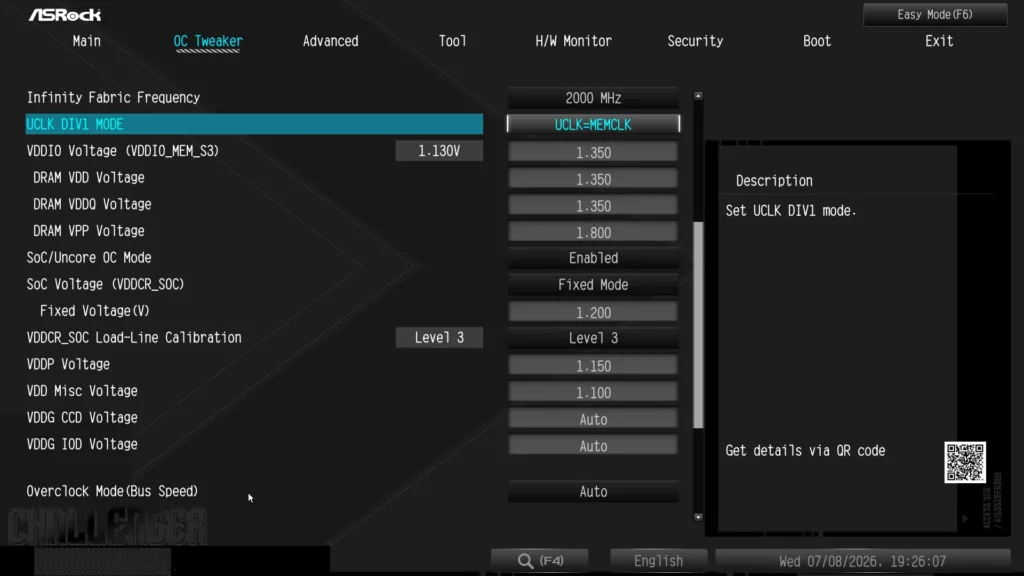The width and height of the screenshot is (1024, 576).
Task: Click the scrollbar down arrow
Action: 698,517
